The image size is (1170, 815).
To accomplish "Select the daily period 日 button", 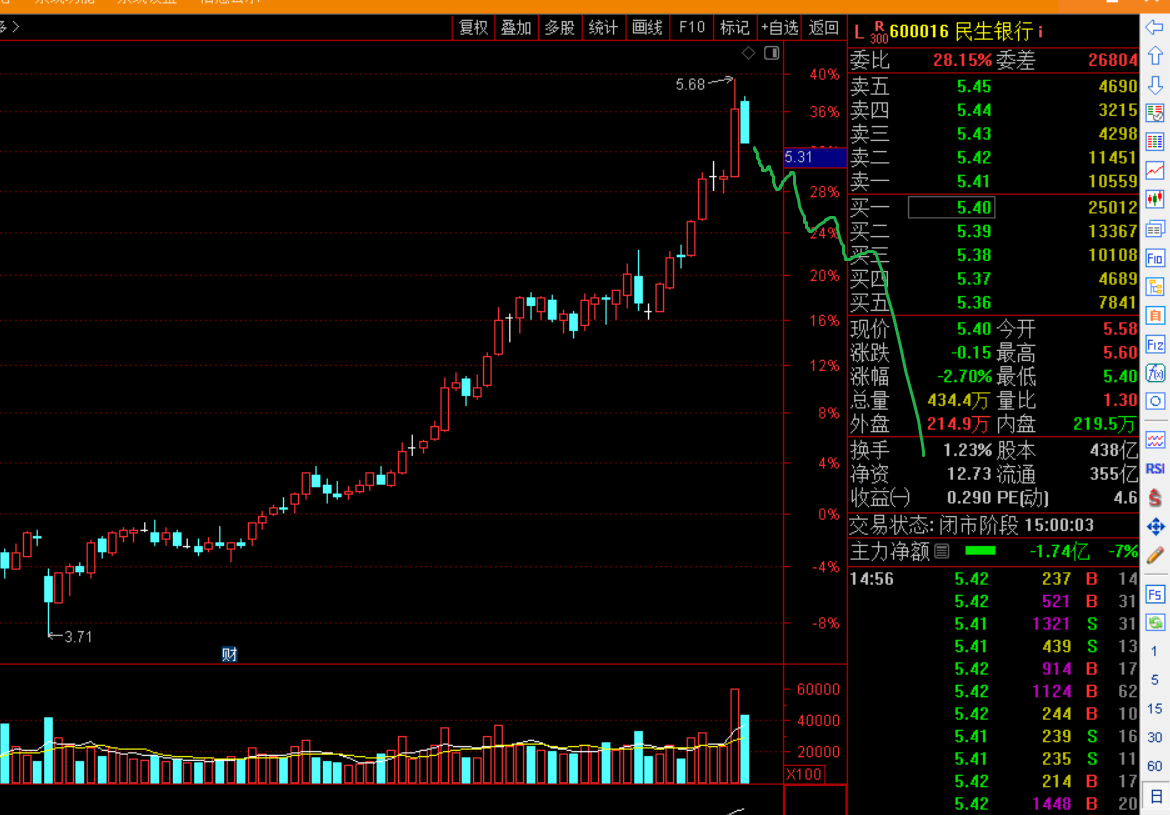I will [1155, 796].
